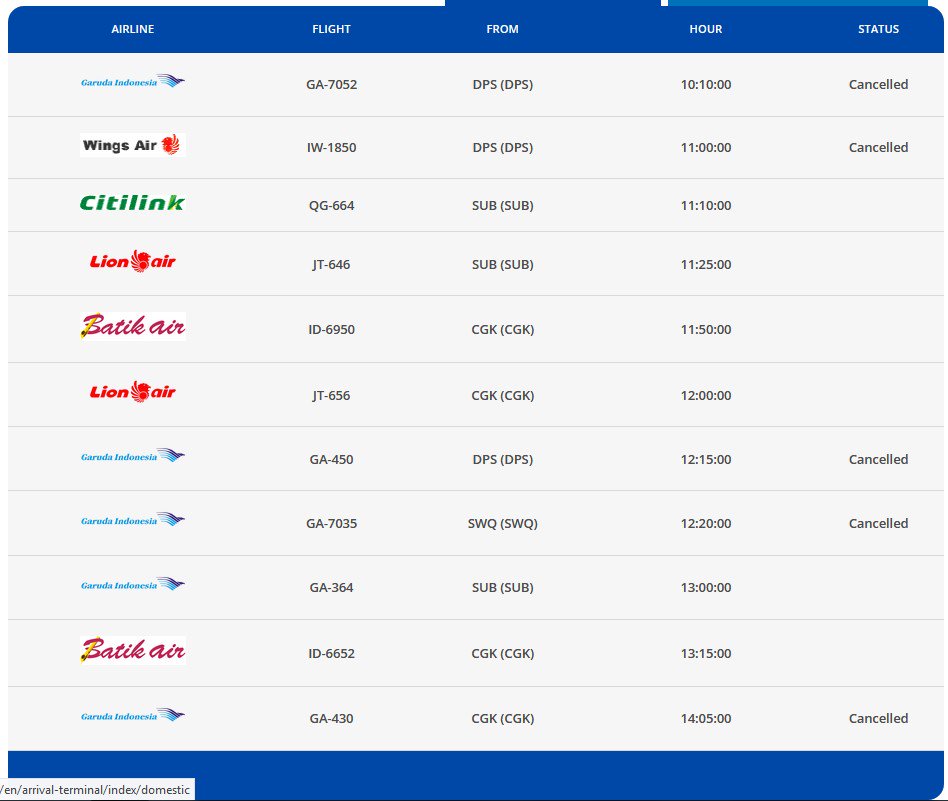The width and height of the screenshot is (948, 801).
Task: Click the FLIGHT column header
Action: (331, 29)
